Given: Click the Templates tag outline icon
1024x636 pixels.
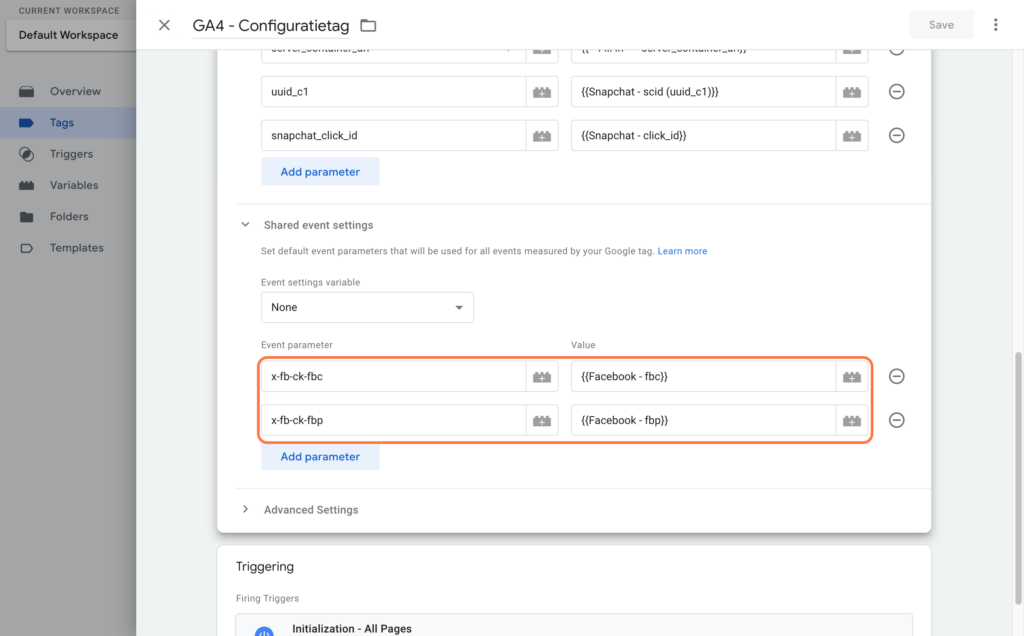Looking at the screenshot, I should point(27,248).
